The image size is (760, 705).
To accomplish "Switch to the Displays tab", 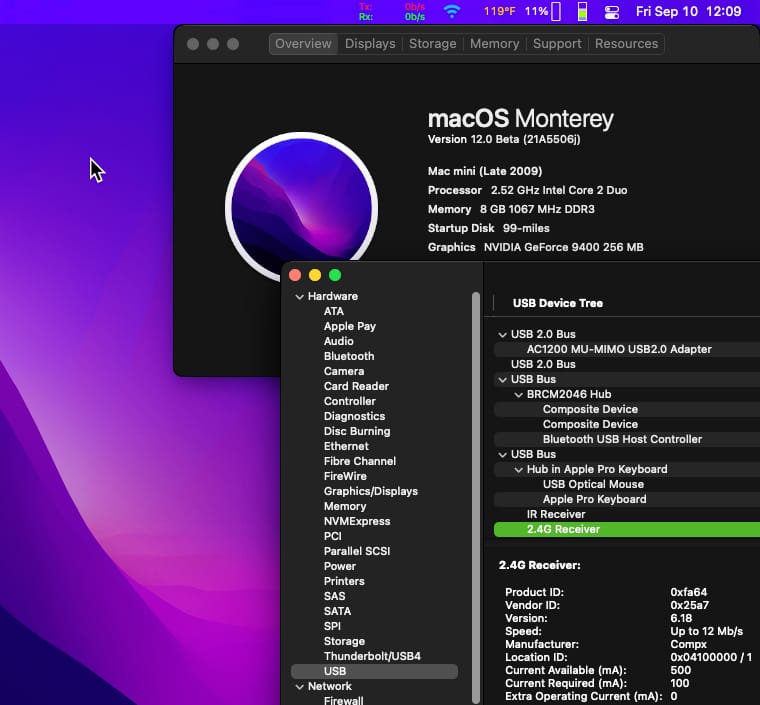I will click(x=369, y=44).
